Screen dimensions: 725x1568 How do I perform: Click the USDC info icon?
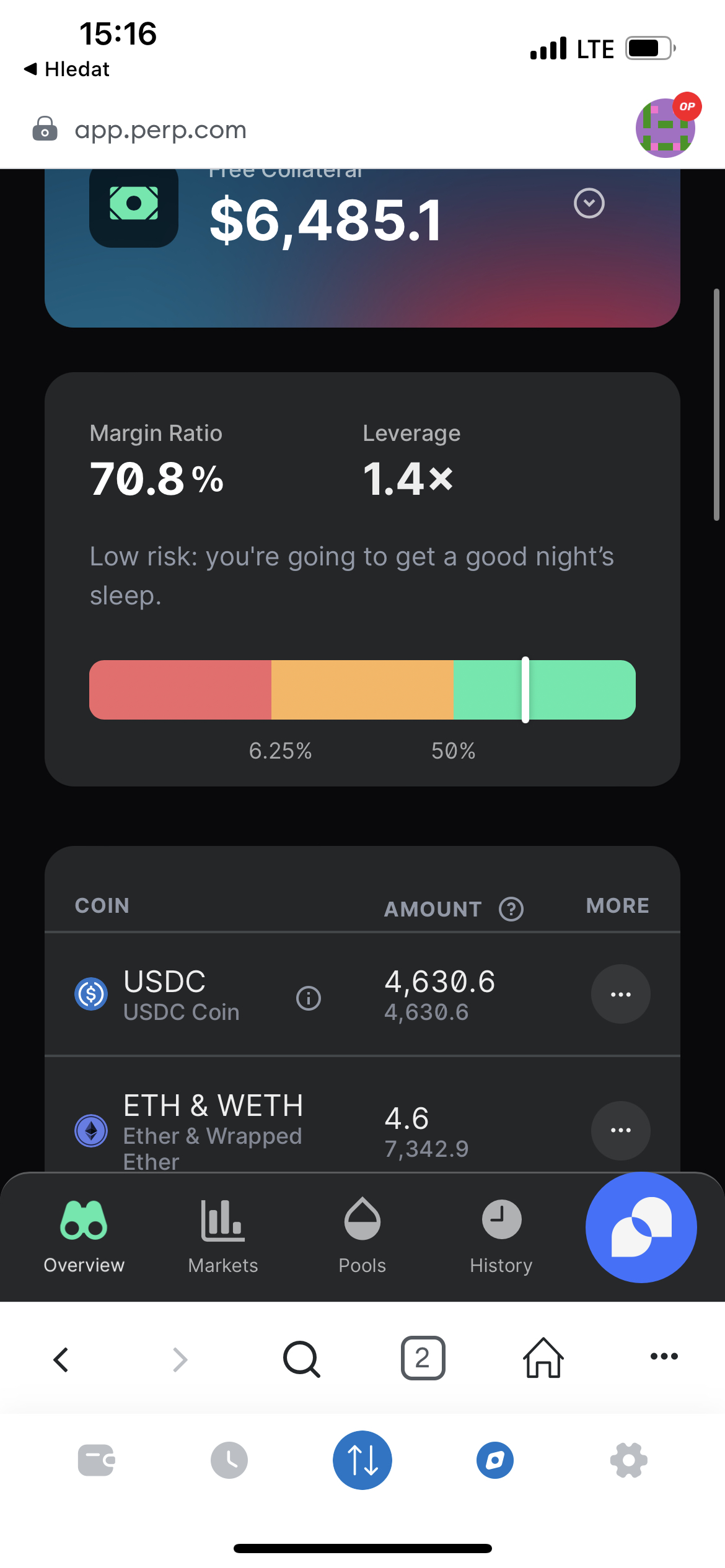(x=309, y=998)
